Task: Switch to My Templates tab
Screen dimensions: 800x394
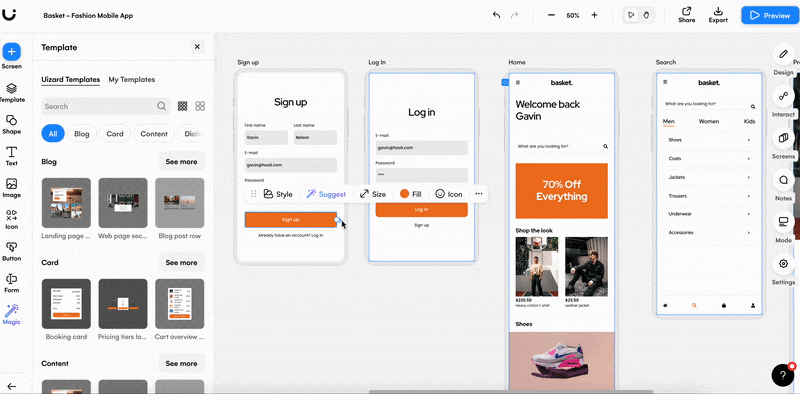Action: click(132, 80)
